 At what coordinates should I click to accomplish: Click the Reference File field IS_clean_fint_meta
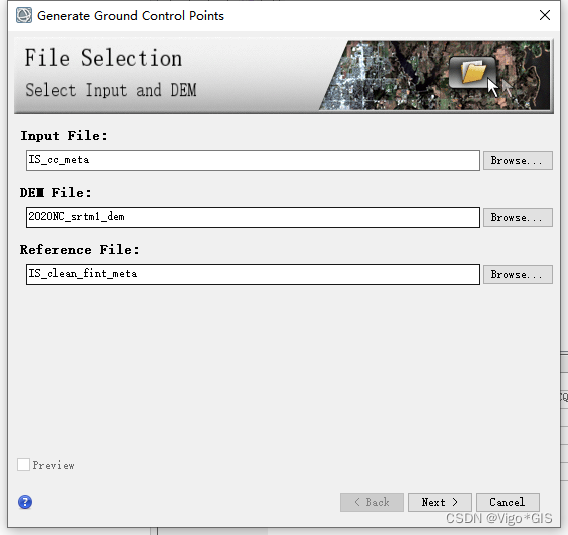253,274
